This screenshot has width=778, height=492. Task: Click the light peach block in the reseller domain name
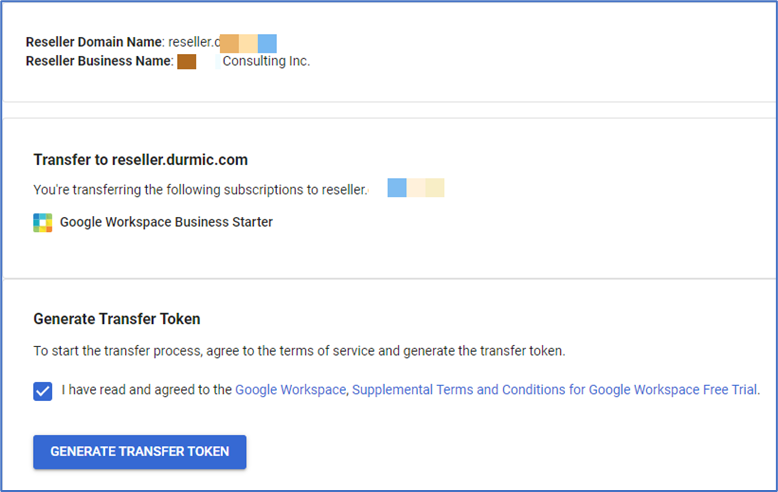point(249,44)
